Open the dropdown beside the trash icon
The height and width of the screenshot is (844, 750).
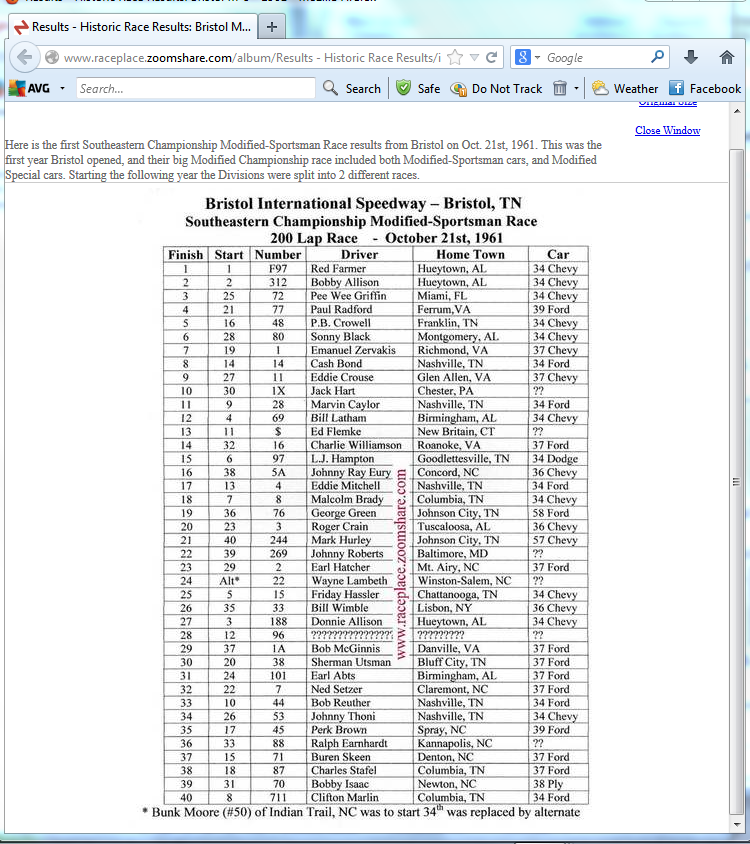tap(576, 88)
